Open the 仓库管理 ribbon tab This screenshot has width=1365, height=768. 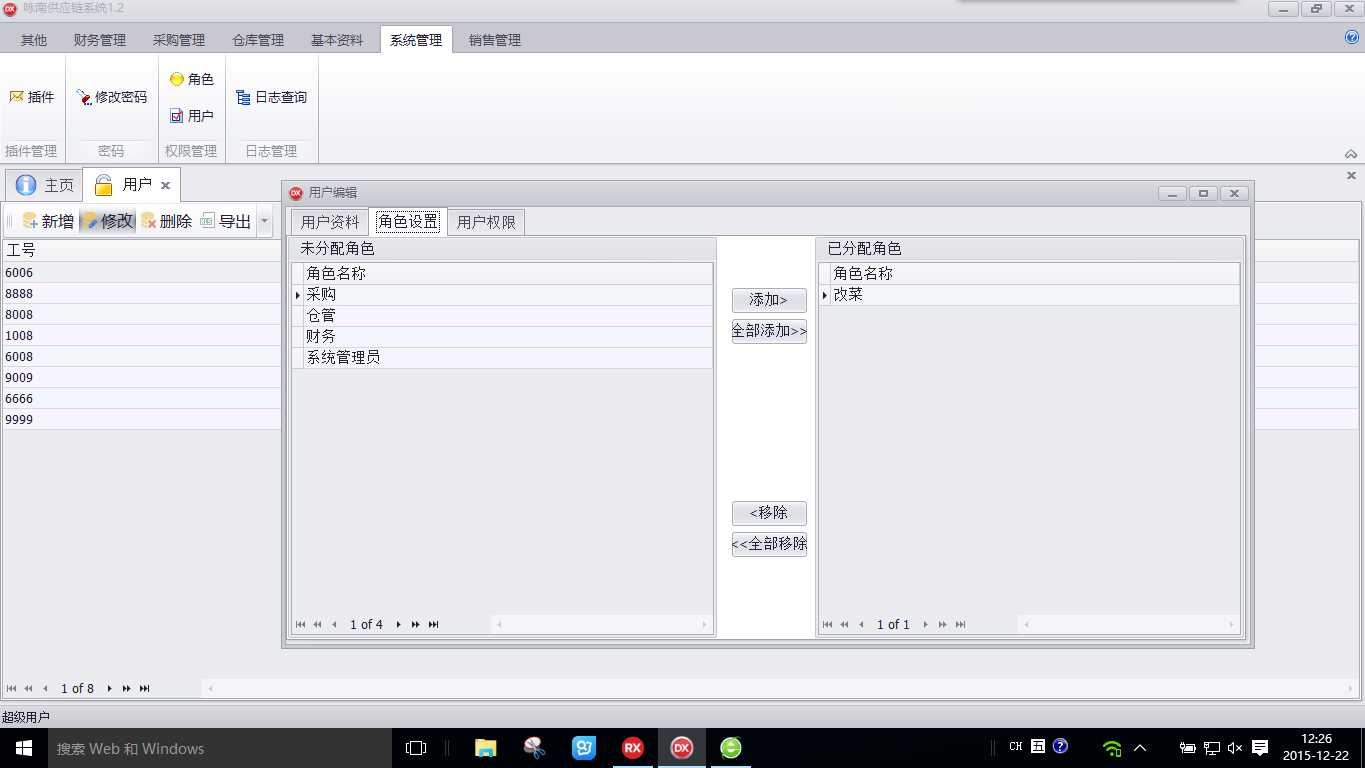pos(258,40)
